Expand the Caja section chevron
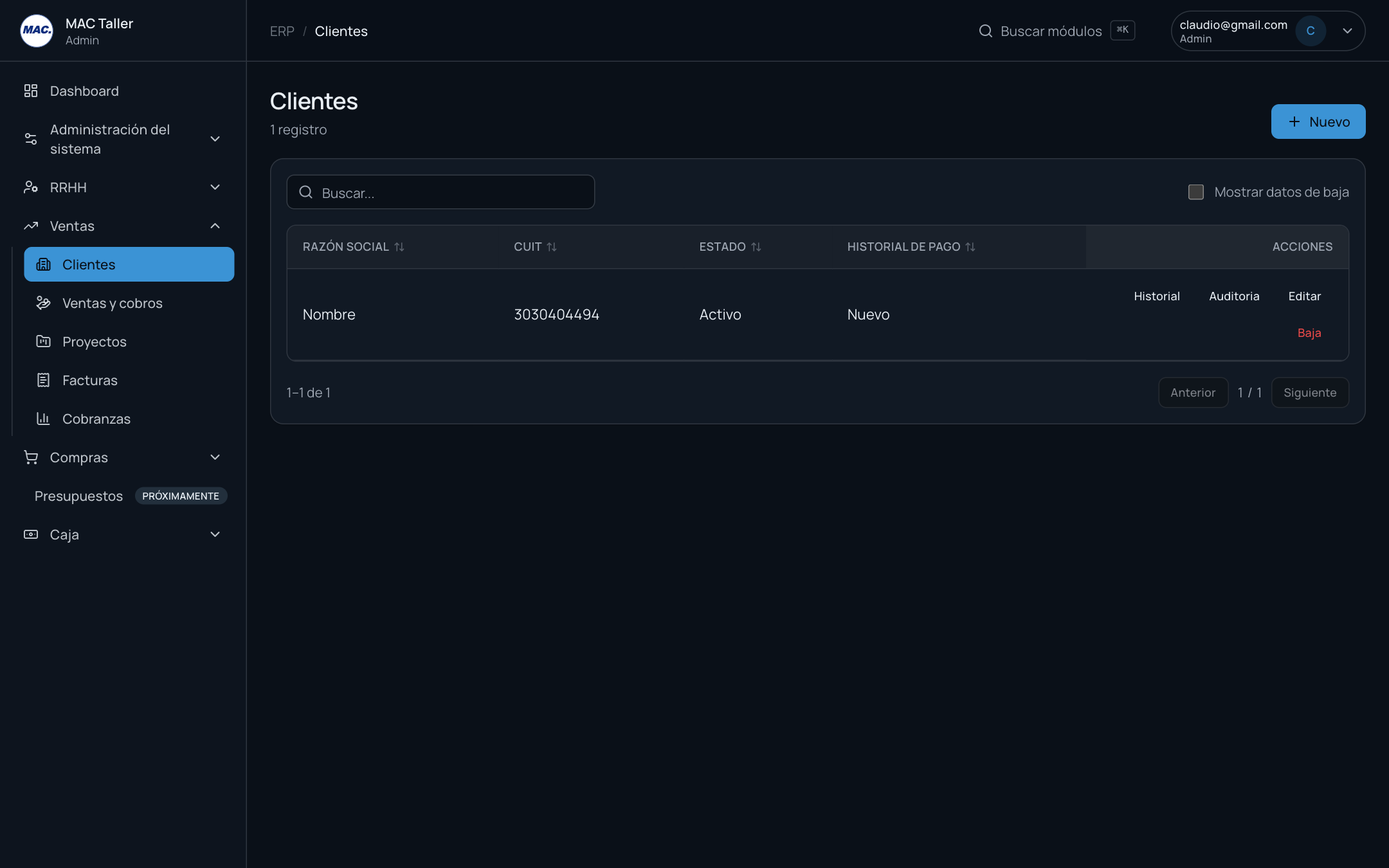The height and width of the screenshot is (868, 1389). (215, 534)
